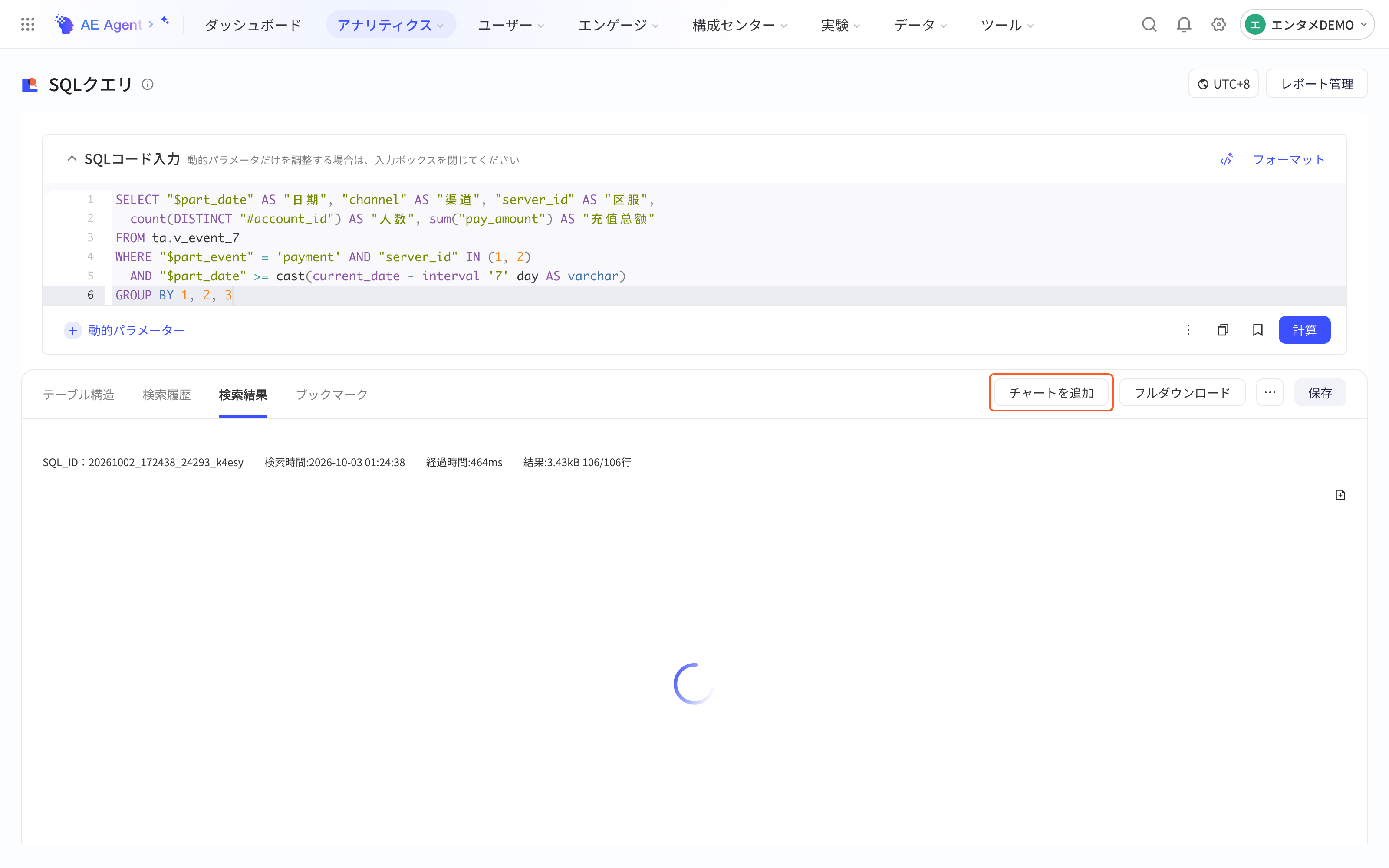This screenshot has height=868, width=1389.
Task: Click the AE Agent logo icon
Action: point(64,24)
